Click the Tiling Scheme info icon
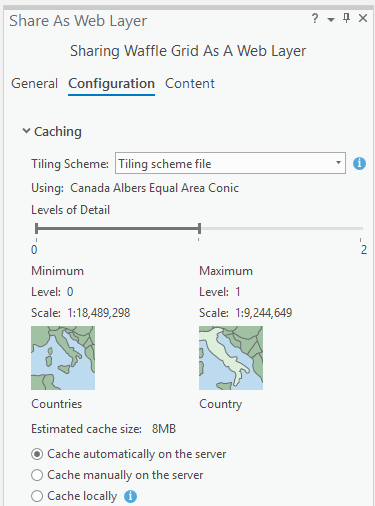The height and width of the screenshot is (506, 375). point(359,163)
